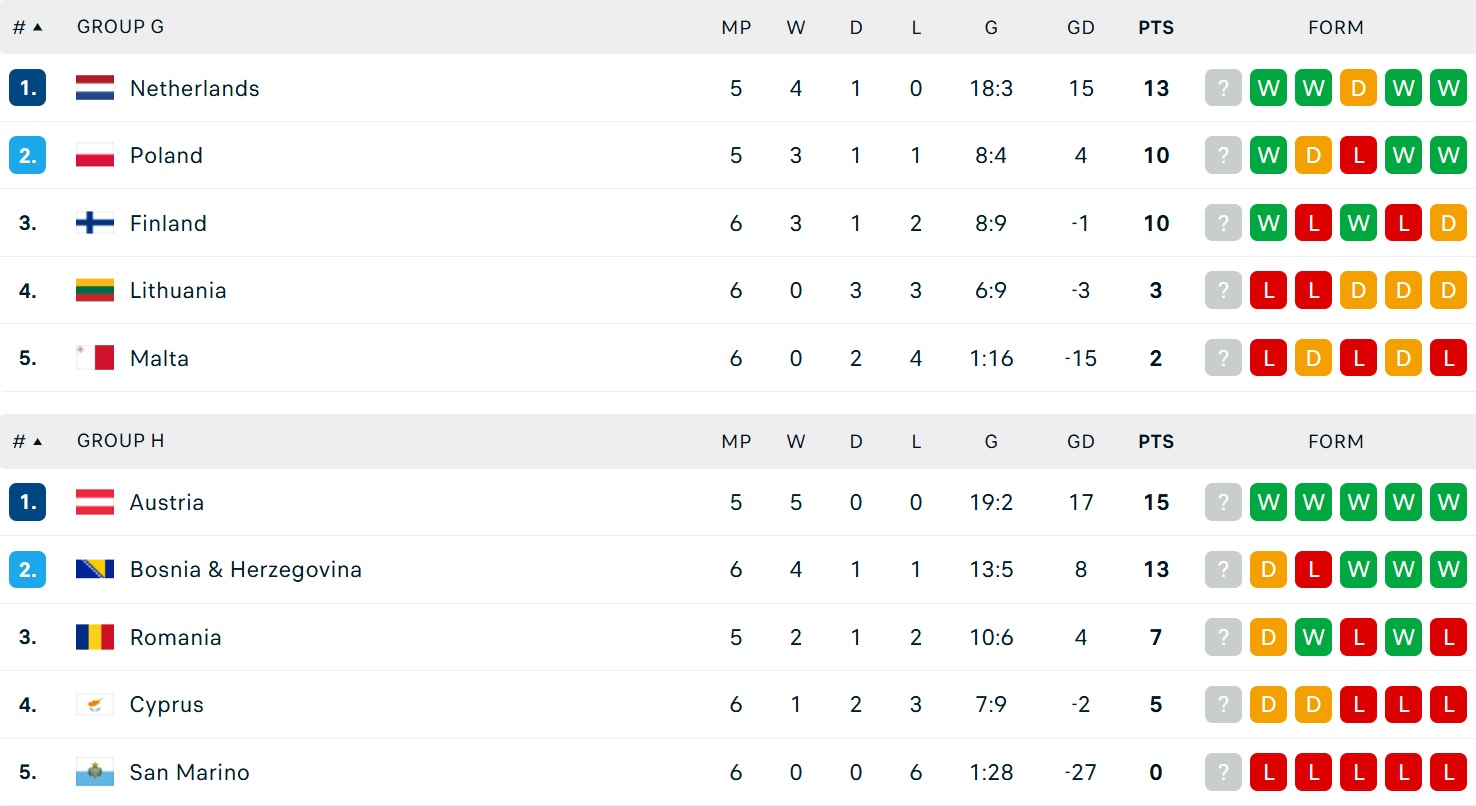Open Poland's red loss form badge
Screen dimensions: 1476x806
(x=1358, y=155)
